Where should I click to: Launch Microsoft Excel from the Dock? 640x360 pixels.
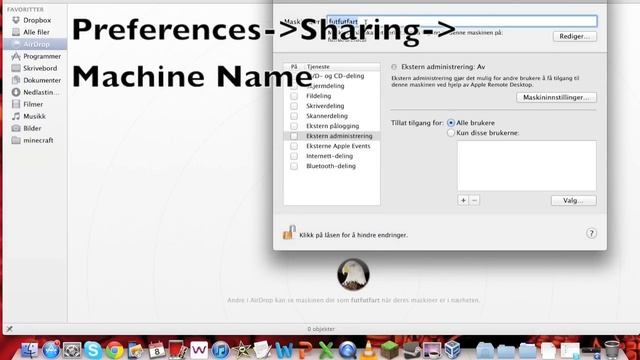point(326,350)
